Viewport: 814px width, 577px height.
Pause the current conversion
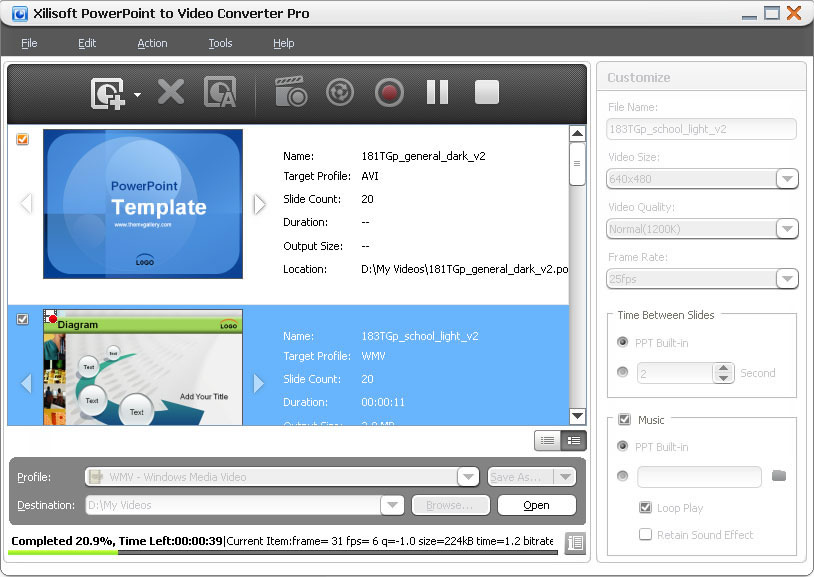tap(437, 92)
